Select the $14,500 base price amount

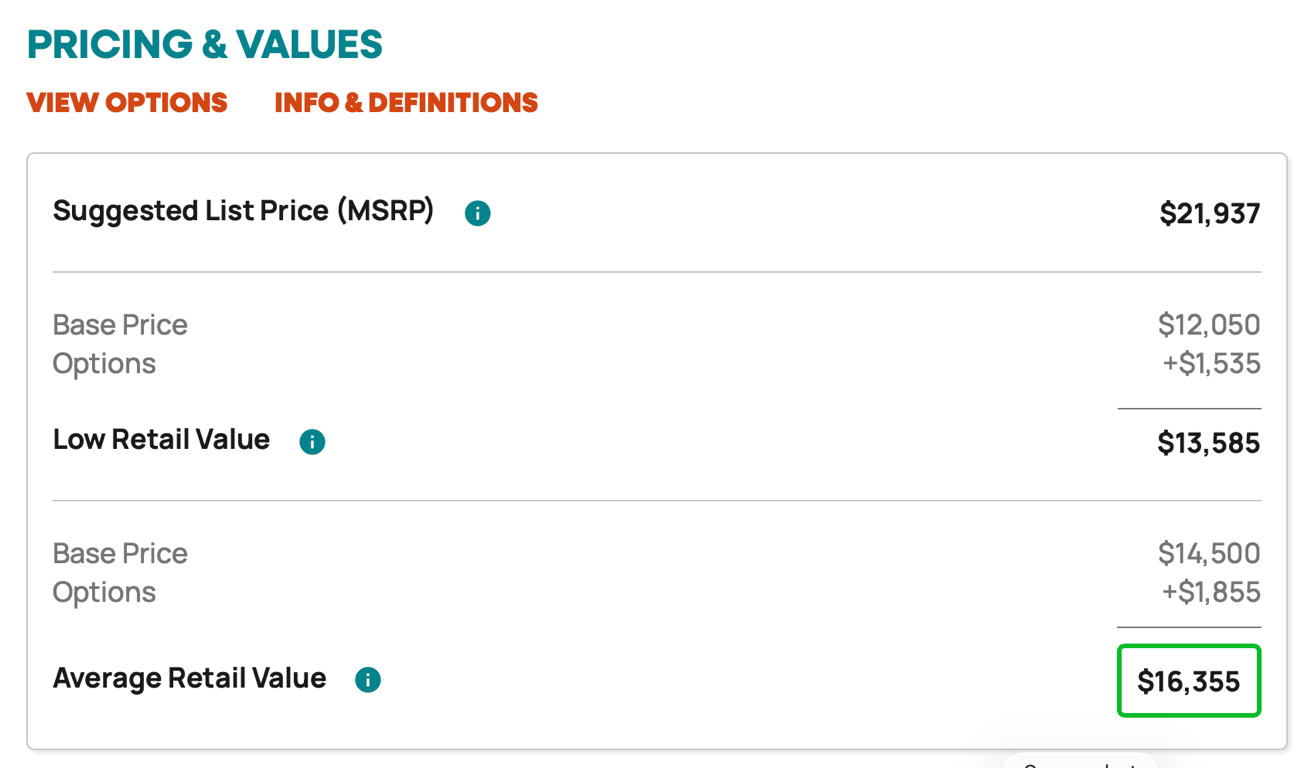1208,554
